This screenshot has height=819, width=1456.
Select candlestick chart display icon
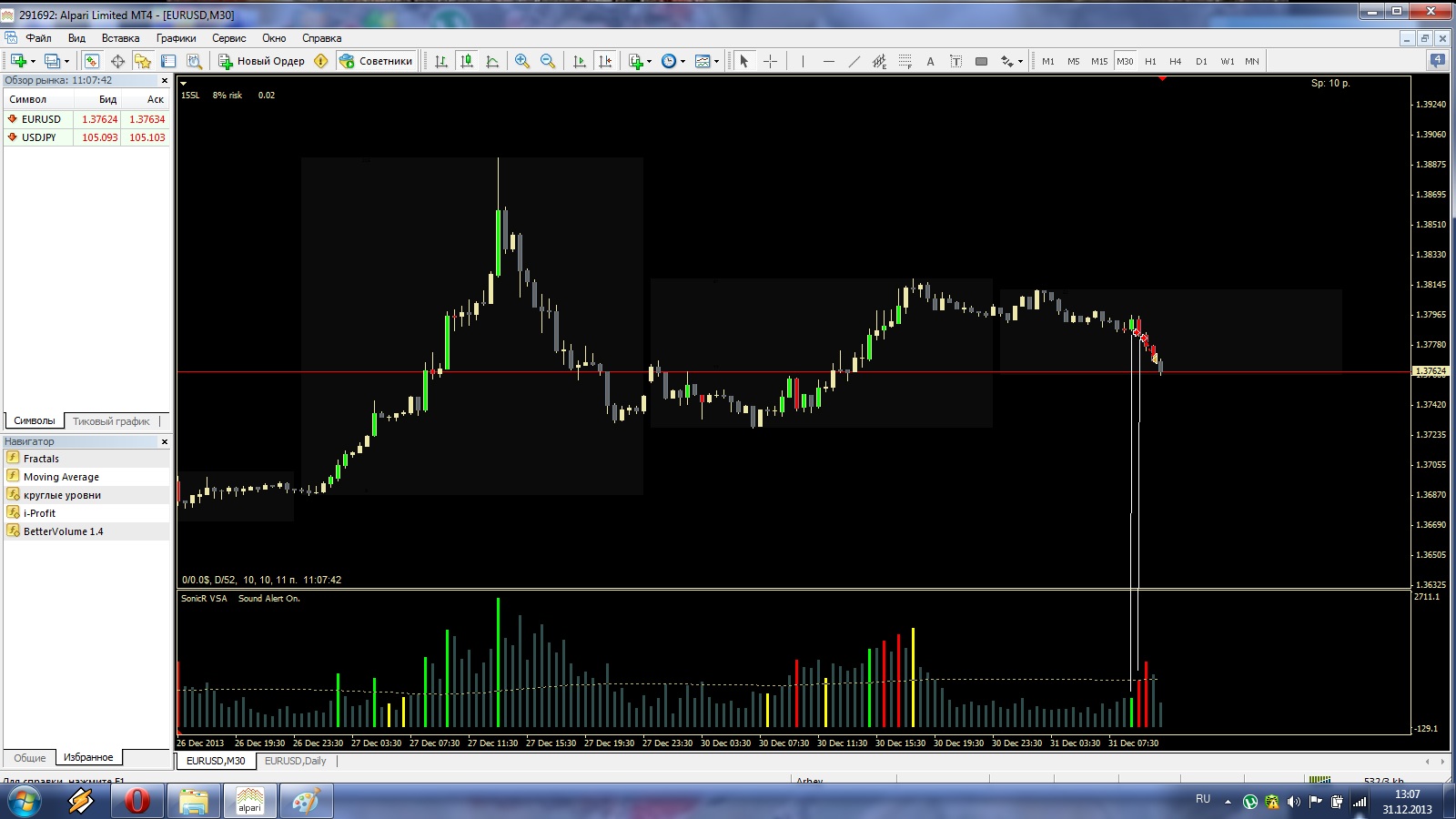[467, 61]
